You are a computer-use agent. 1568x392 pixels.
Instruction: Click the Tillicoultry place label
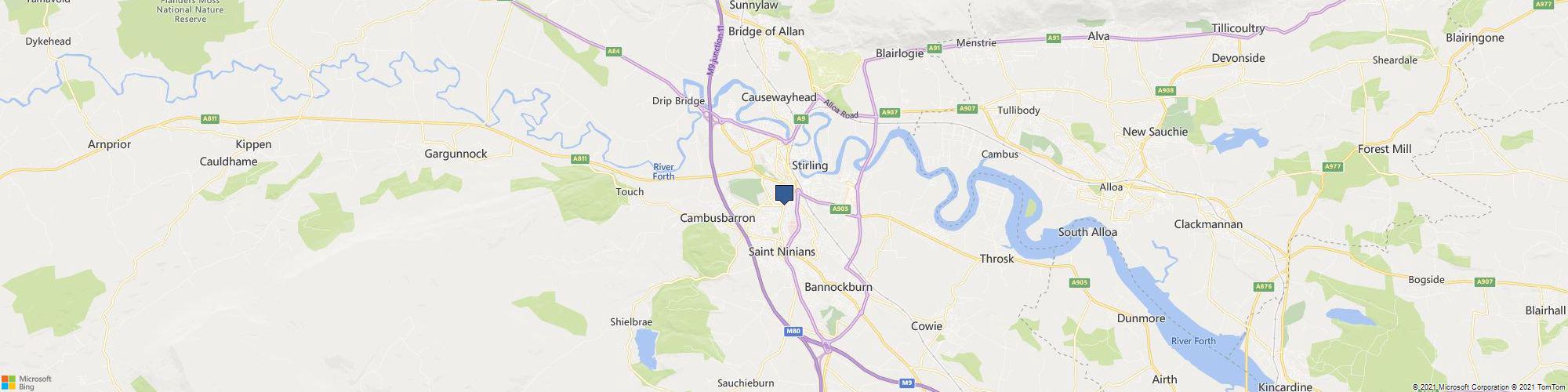(x=1238, y=28)
